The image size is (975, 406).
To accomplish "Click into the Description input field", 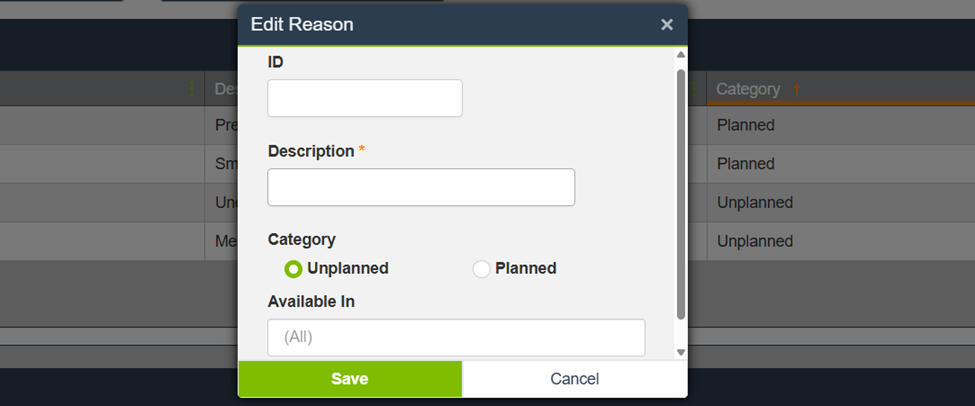I will click(421, 187).
